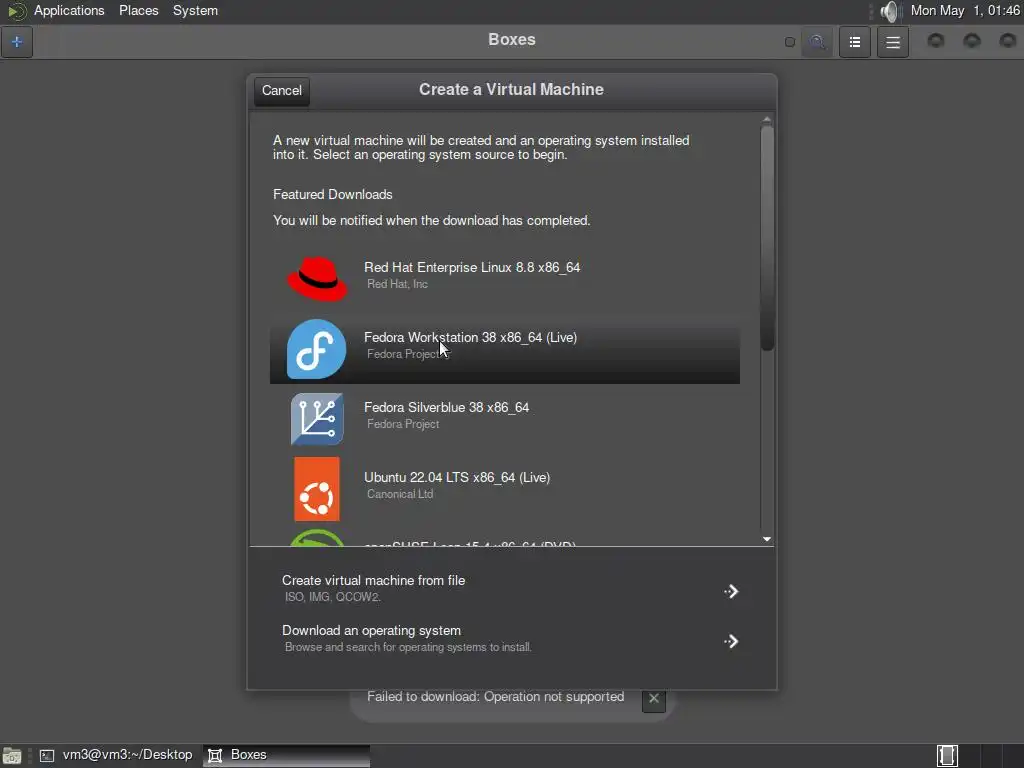Click scrollbar up arrow in download list
Image resolution: width=1024 pixels, height=768 pixels.
(x=767, y=120)
